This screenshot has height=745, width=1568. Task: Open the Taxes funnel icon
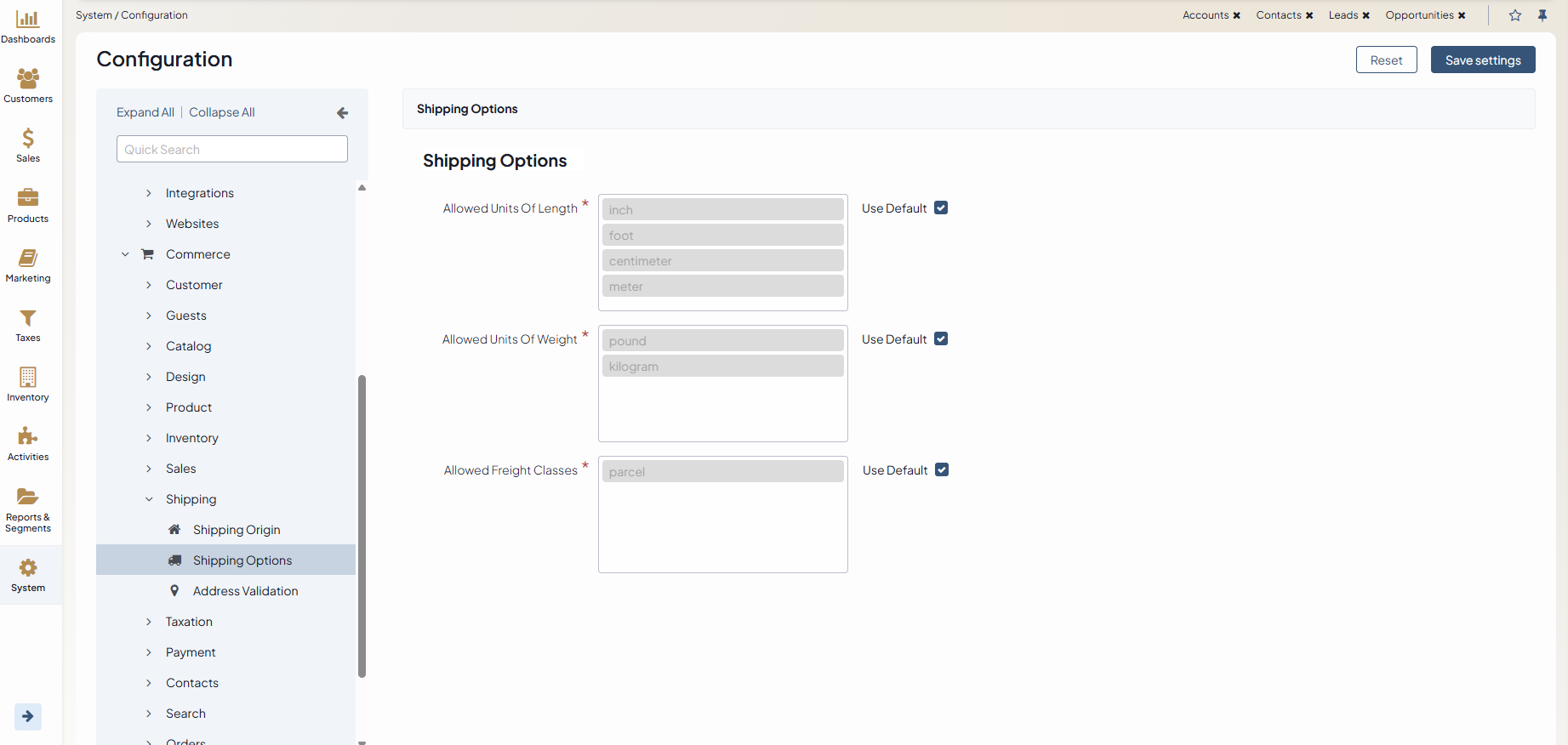[x=28, y=318]
